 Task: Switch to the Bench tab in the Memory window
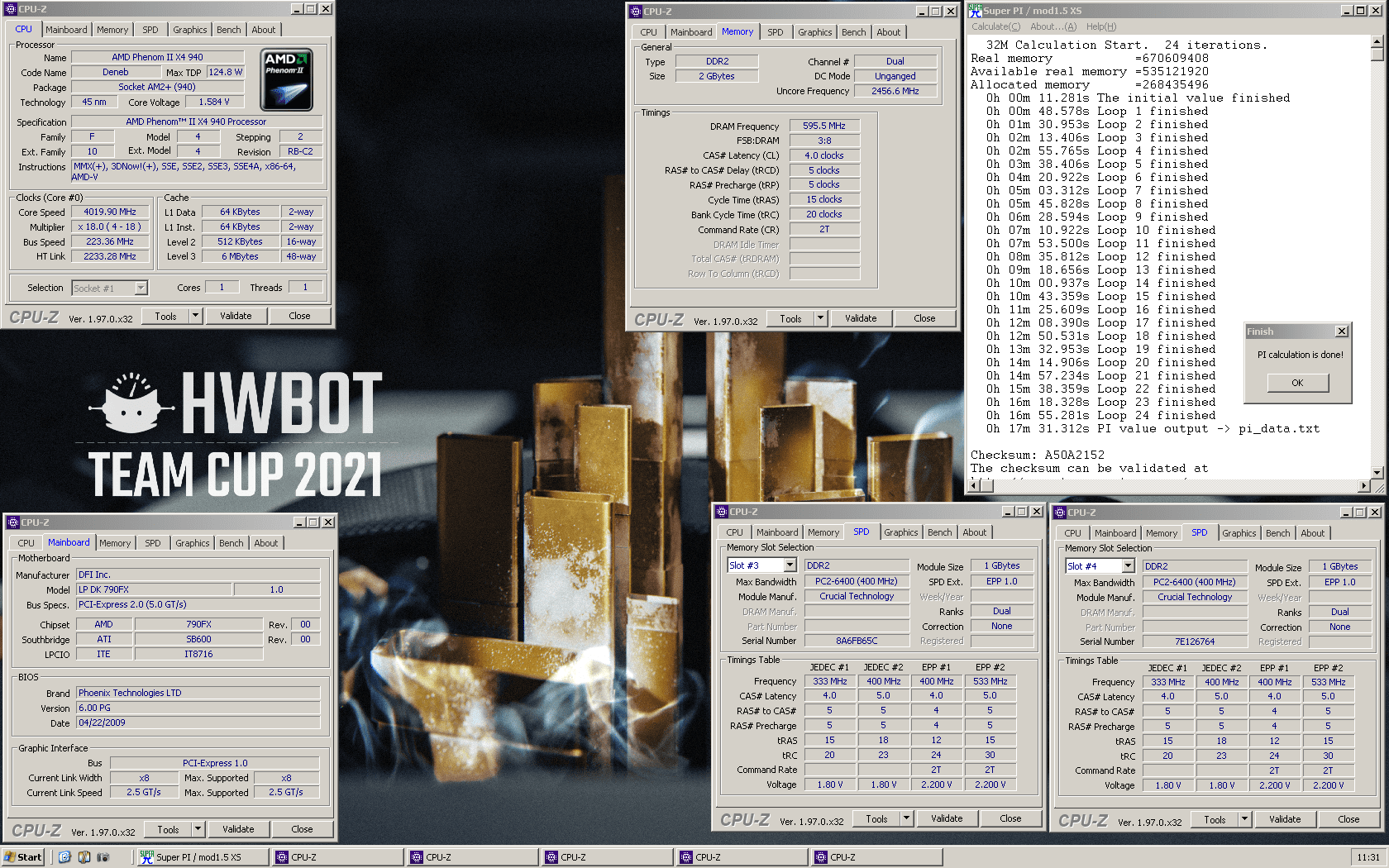(x=854, y=32)
